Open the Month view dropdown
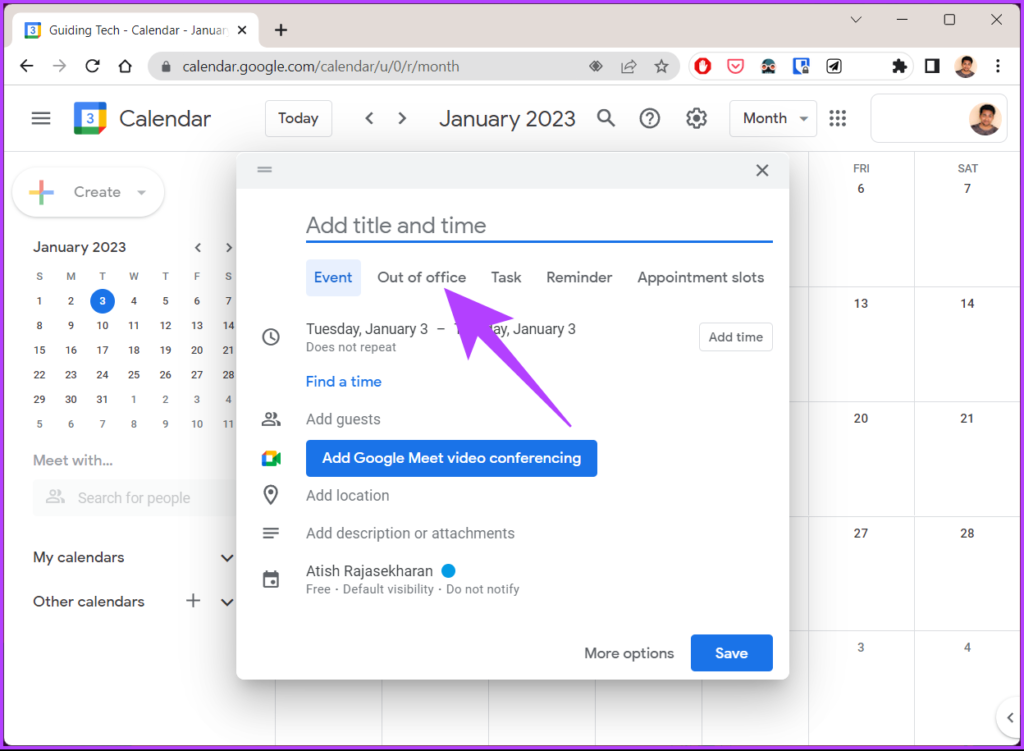 click(x=773, y=118)
